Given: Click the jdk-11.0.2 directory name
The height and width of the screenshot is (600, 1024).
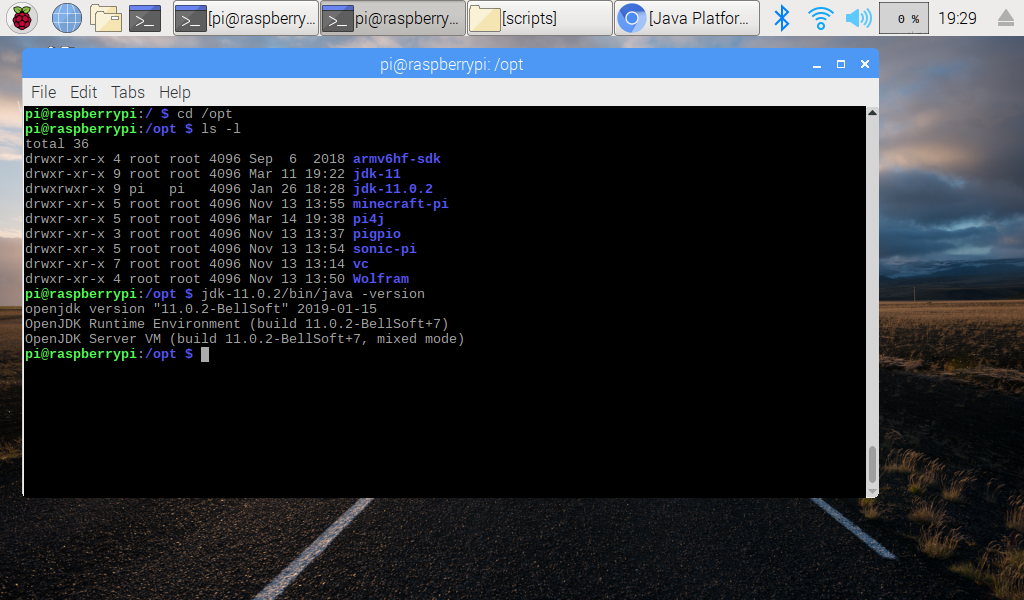Looking at the screenshot, I should [x=392, y=189].
